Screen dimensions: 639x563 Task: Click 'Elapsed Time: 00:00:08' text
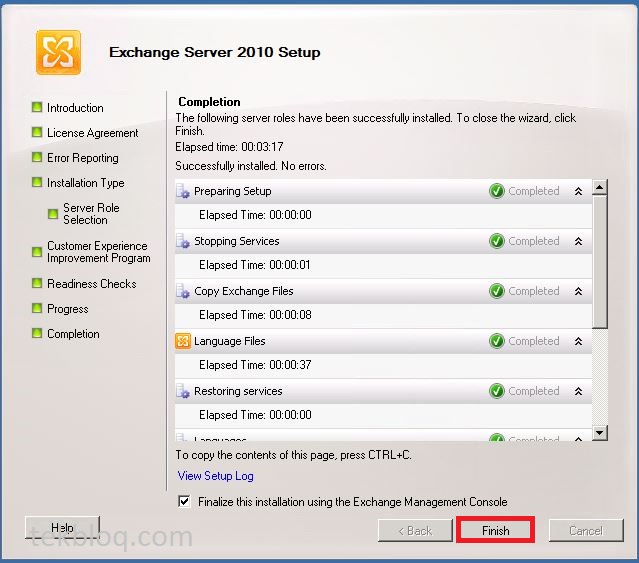tap(255, 315)
